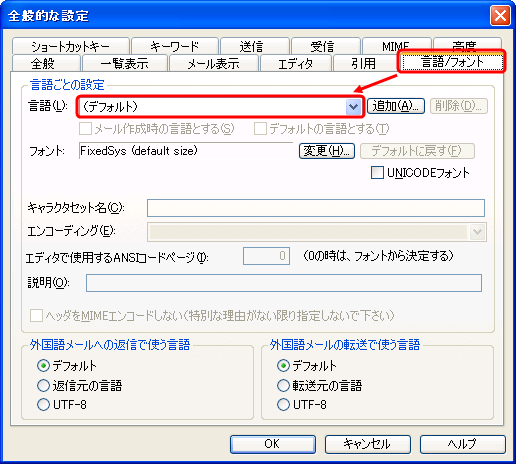
Task: Open the ショートカットキー tab
Action: (x=70, y=46)
